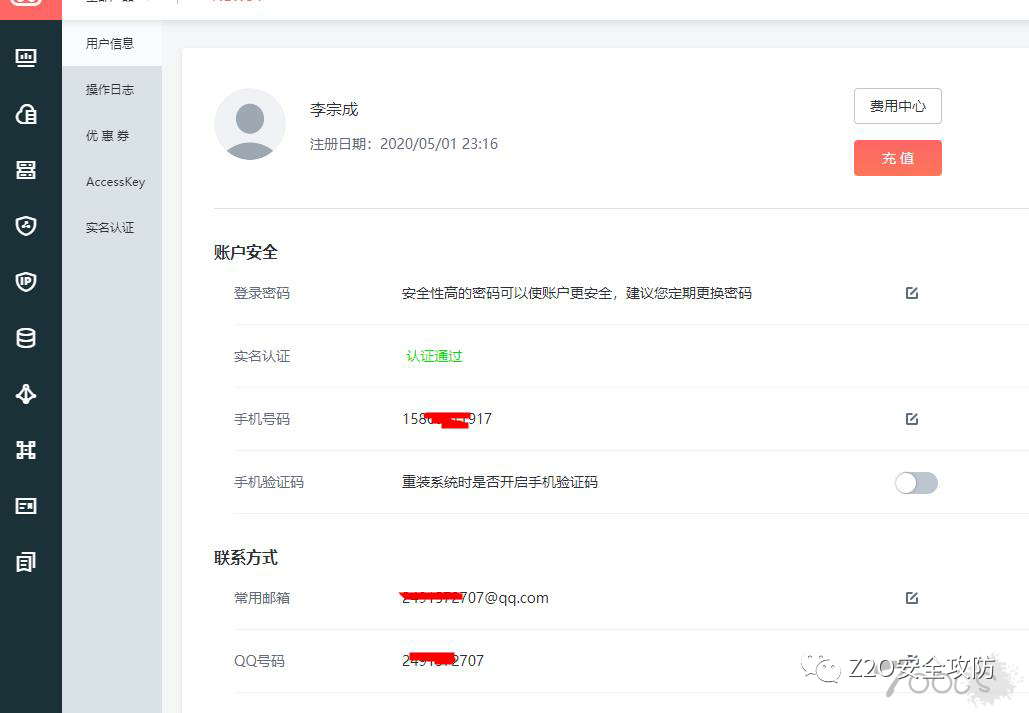This screenshot has width=1029, height=713.
Task: Open the documents icon in sidebar
Action: pyautogui.click(x=26, y=562)
